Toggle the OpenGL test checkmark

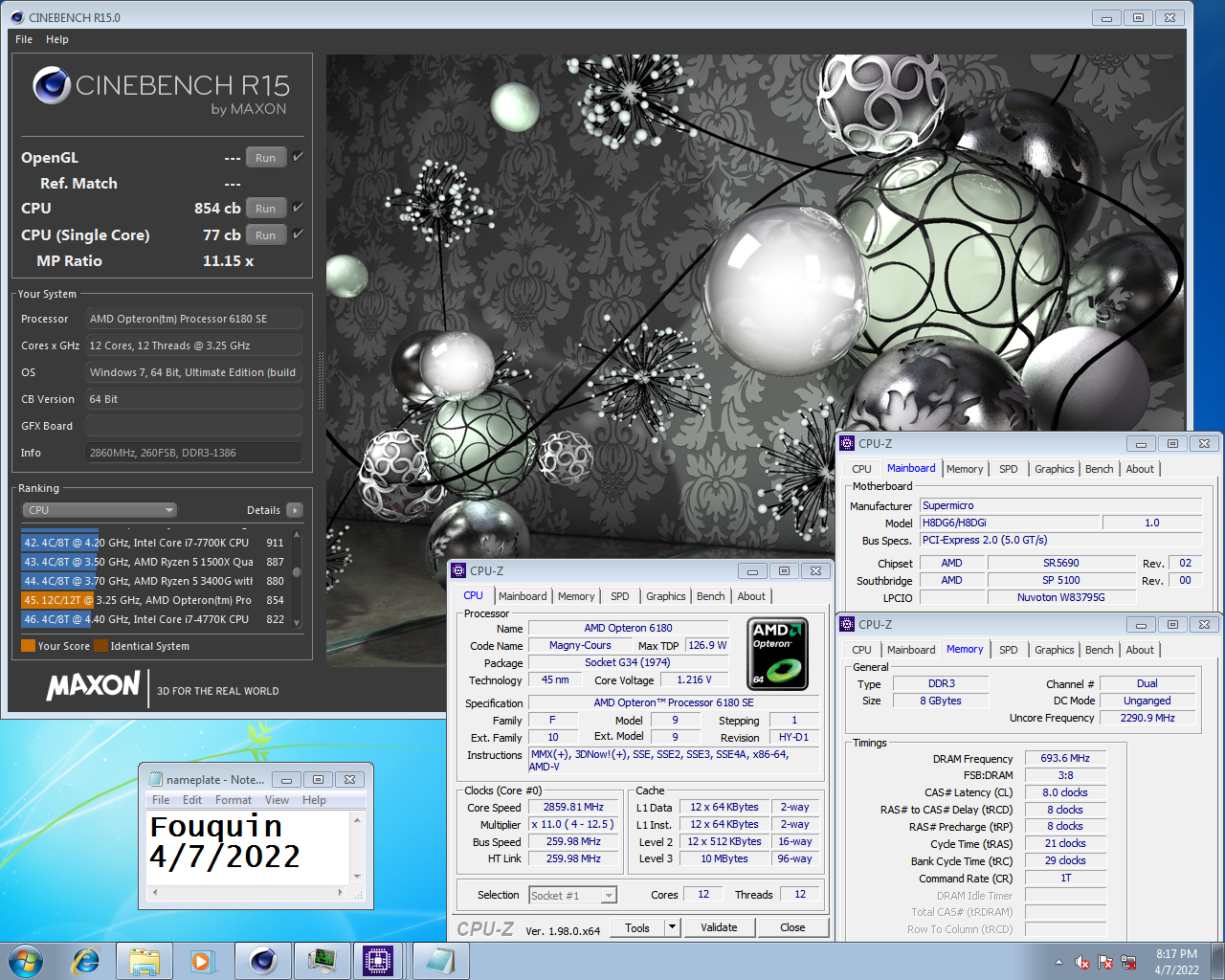click(x=299, y=157)
